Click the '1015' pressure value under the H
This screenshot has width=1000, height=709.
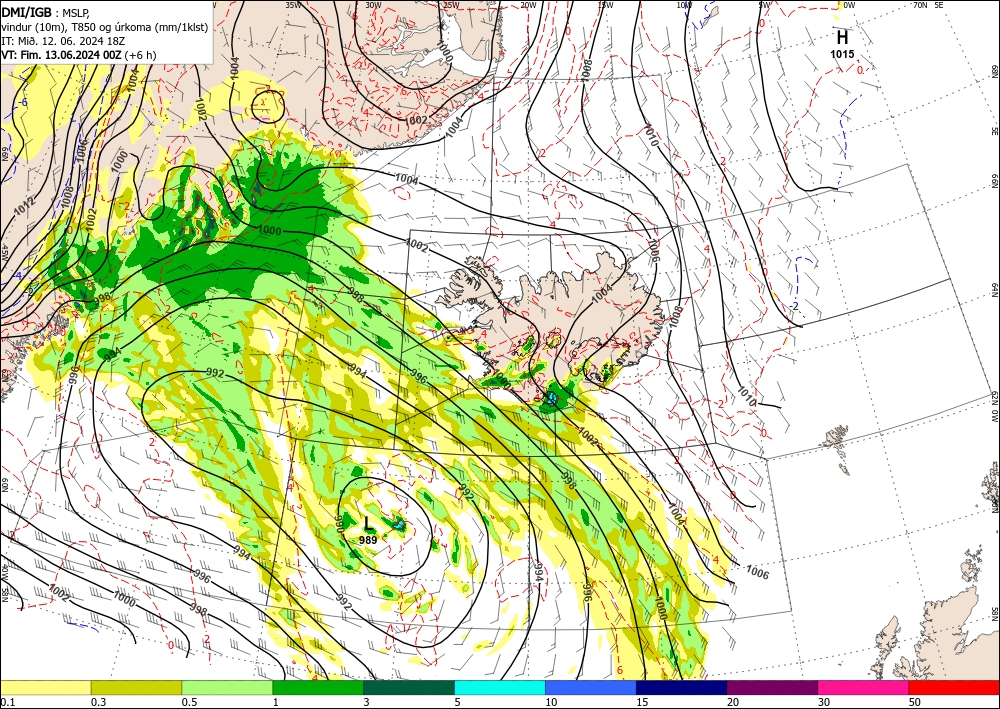point(842,54)
